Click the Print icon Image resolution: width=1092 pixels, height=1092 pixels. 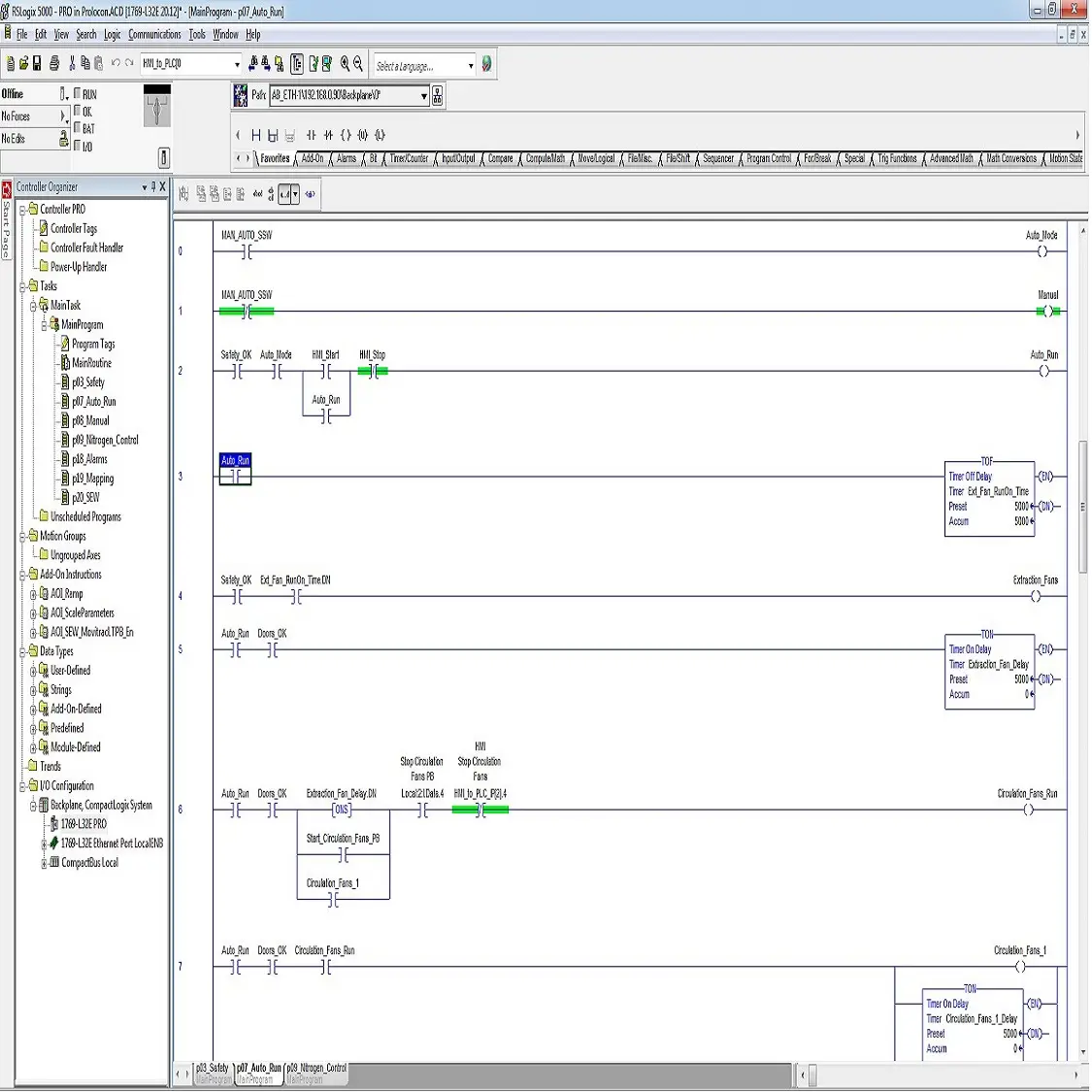click(54, 64)
